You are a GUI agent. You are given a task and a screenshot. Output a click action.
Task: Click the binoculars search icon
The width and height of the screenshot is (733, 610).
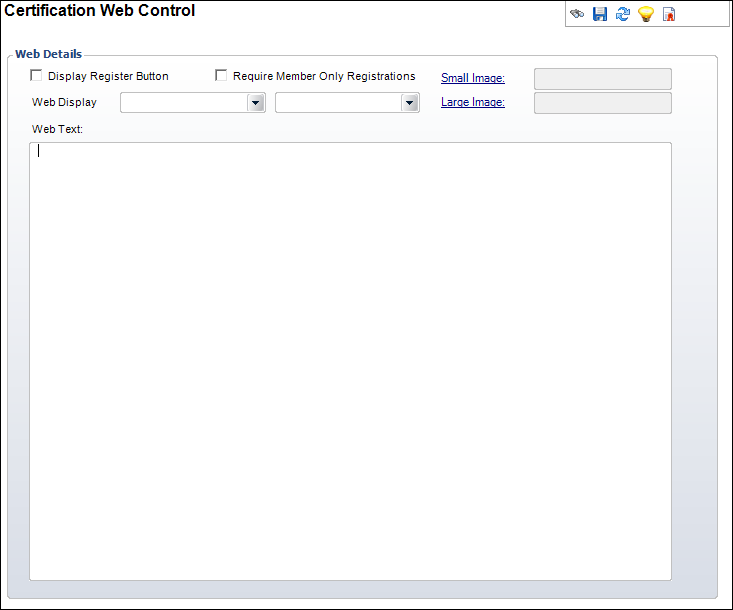pyautogui.click(x=577, y=14)
